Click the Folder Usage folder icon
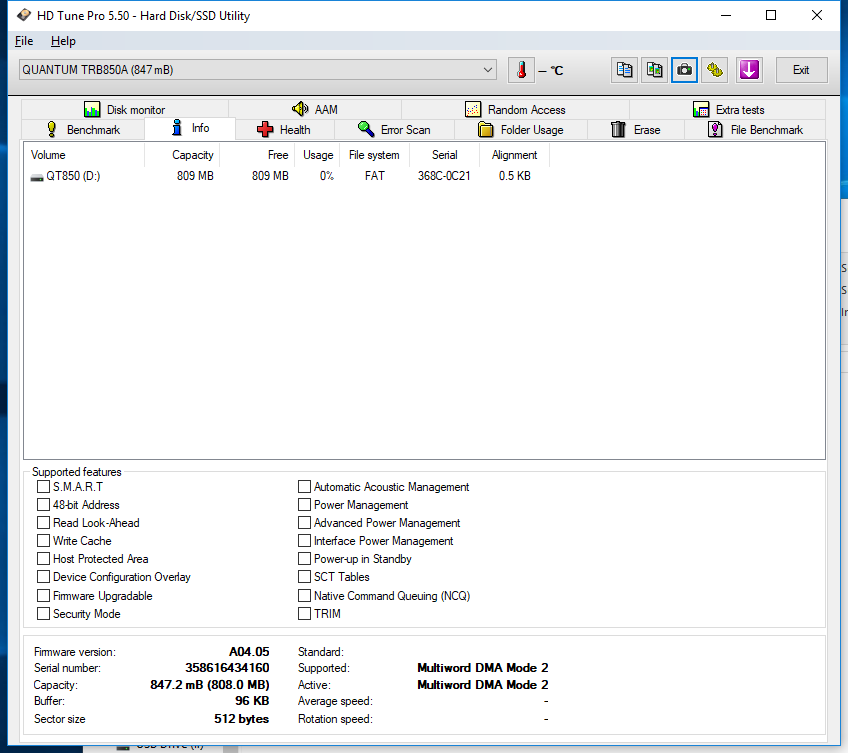Image resolution: width=848 pixels, height=753 pixels. click(486, 129)
